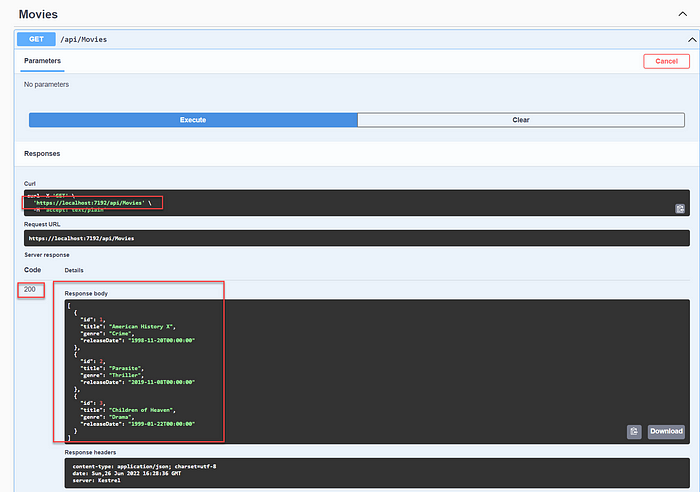Click the "Parasite" title value
The height and width of the screenshot is (492, 700).
tap(125, 368)
